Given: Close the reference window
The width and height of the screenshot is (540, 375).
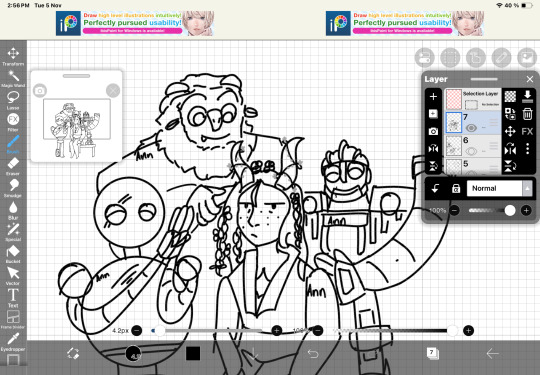Looking at the screenshot, I should 113,91.
